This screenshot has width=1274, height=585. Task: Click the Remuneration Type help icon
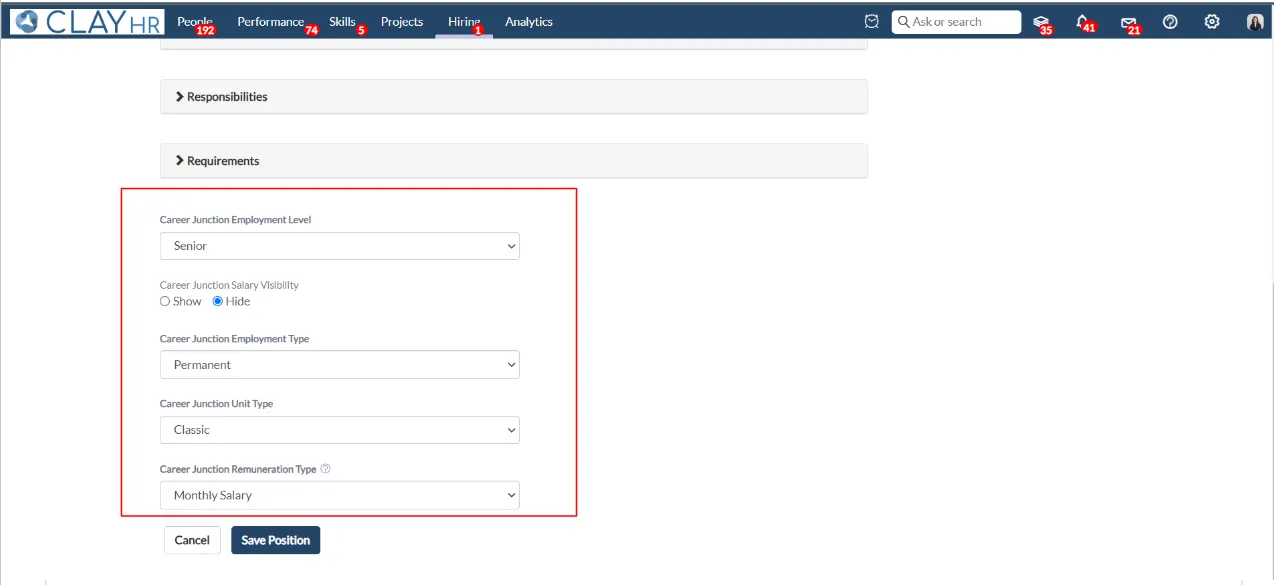[326, 469]
